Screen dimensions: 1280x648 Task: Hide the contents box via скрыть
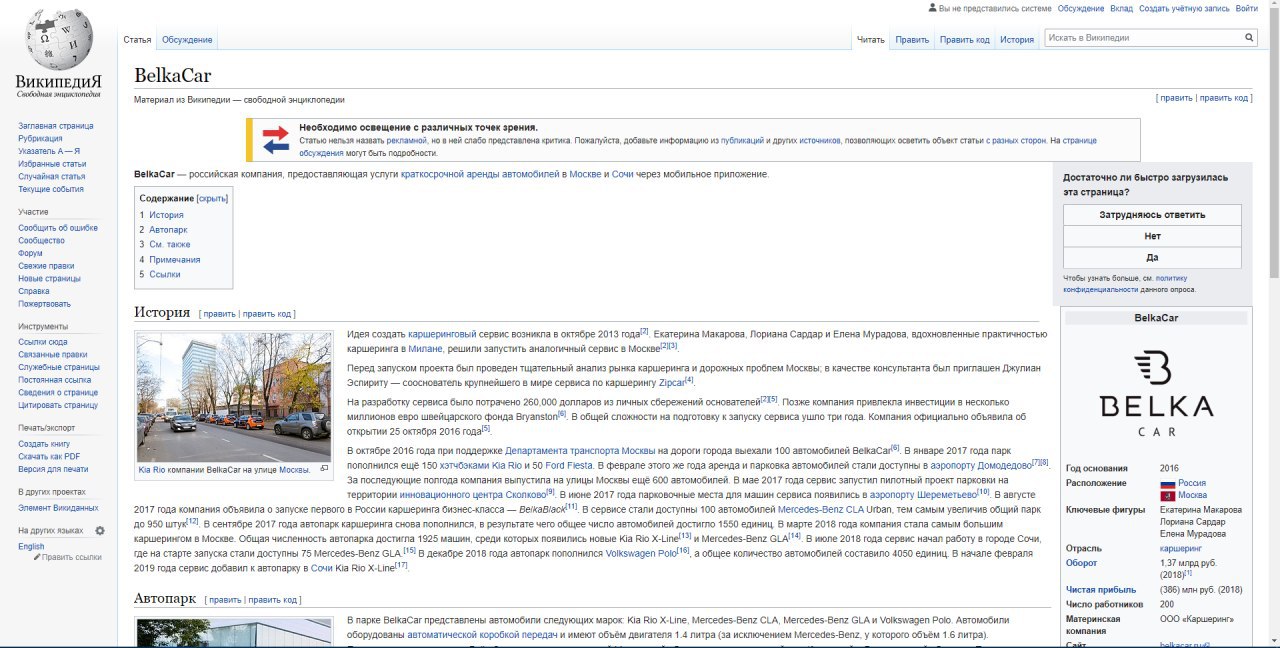point(212,198)
